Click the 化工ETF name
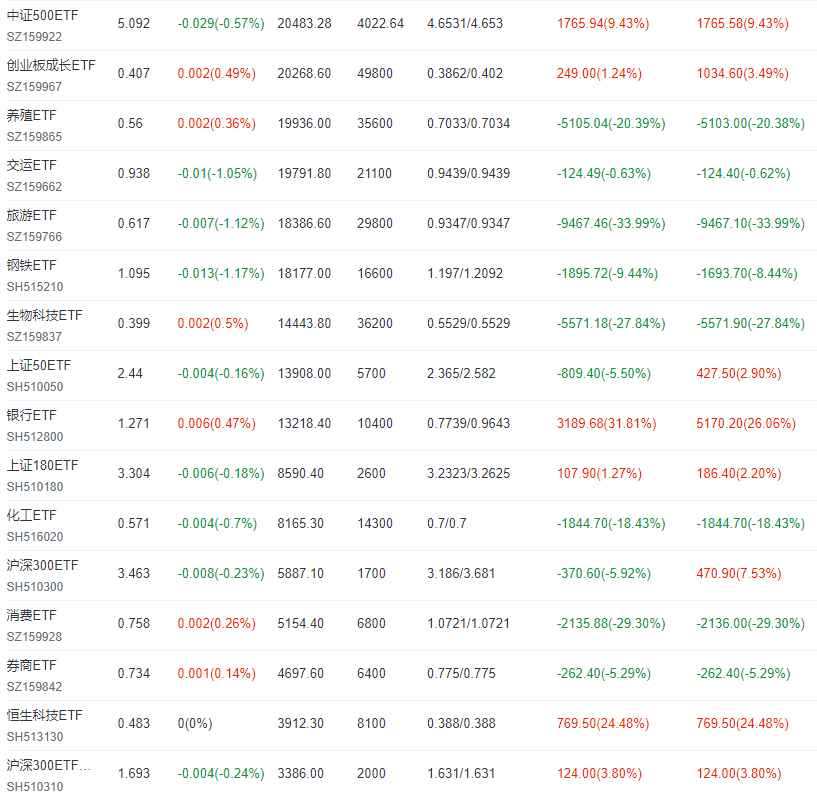 [31, 516]
